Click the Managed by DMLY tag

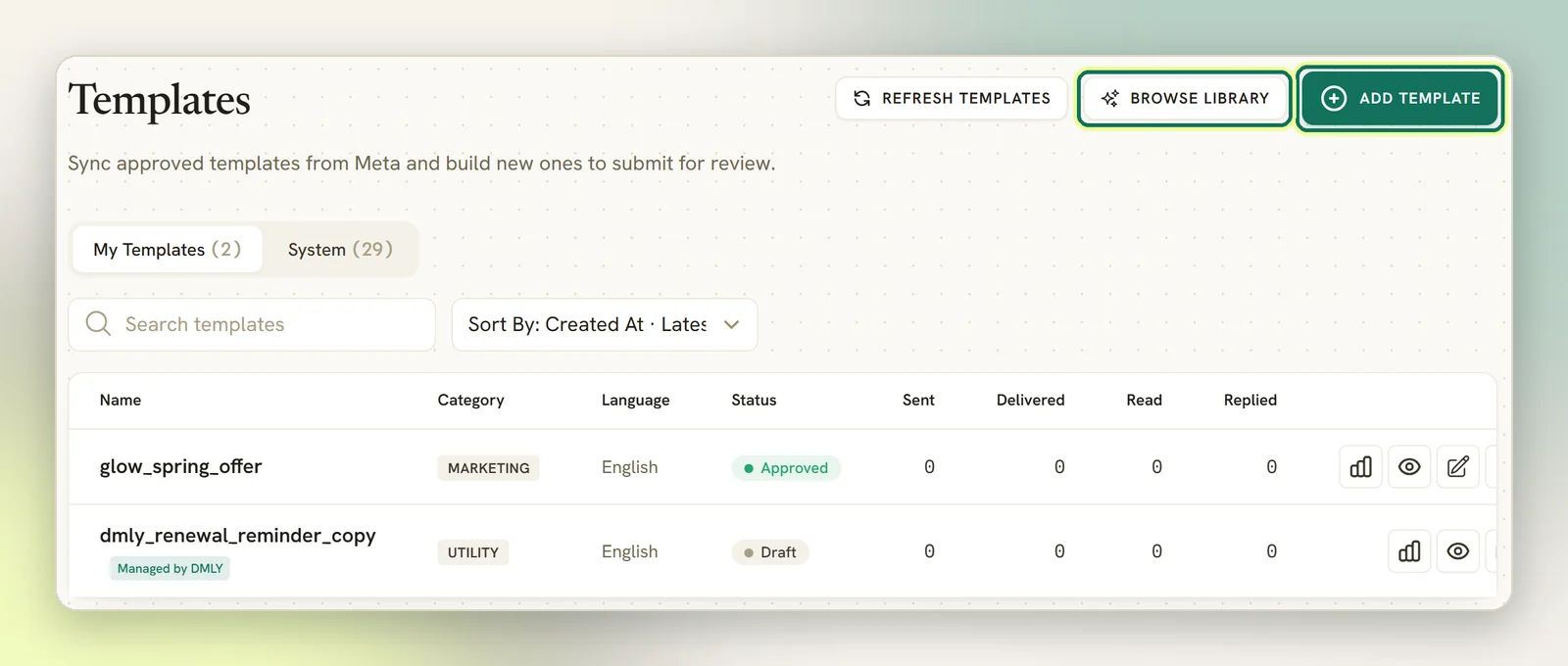[170, 568]
